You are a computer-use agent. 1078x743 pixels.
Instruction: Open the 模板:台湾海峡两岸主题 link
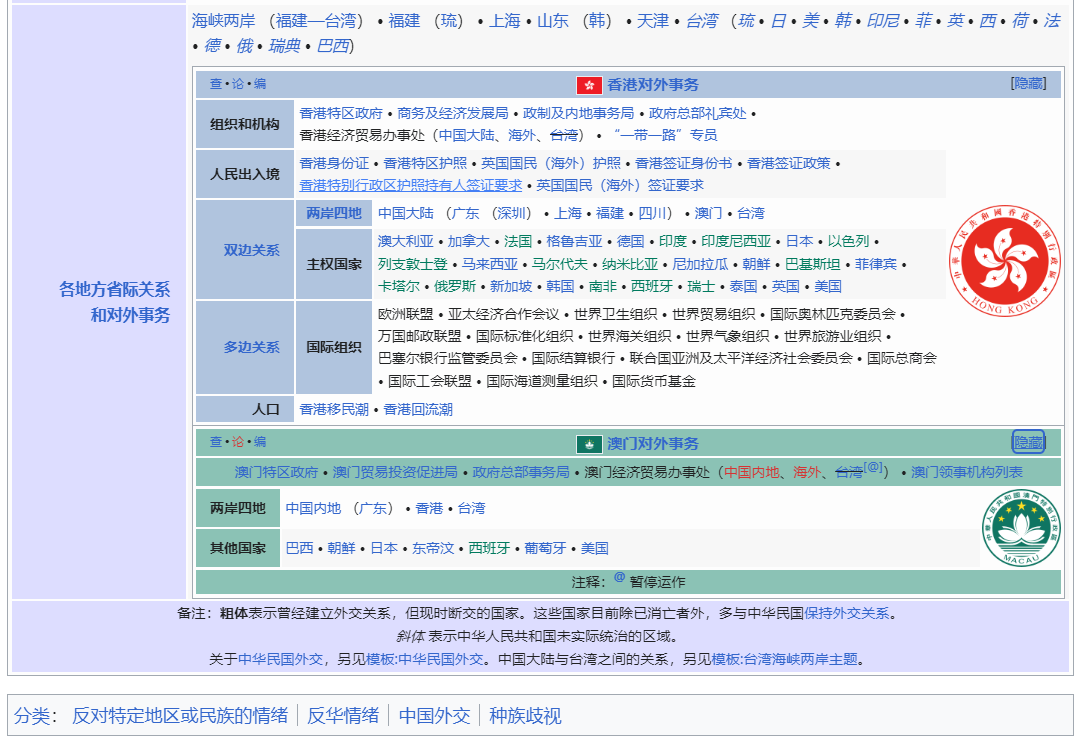pyautogui.click(x=784, y=660)
